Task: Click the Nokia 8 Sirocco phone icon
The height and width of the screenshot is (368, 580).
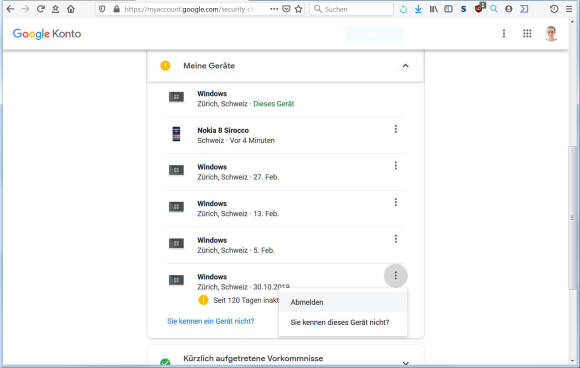Action: tap(176, 134)
